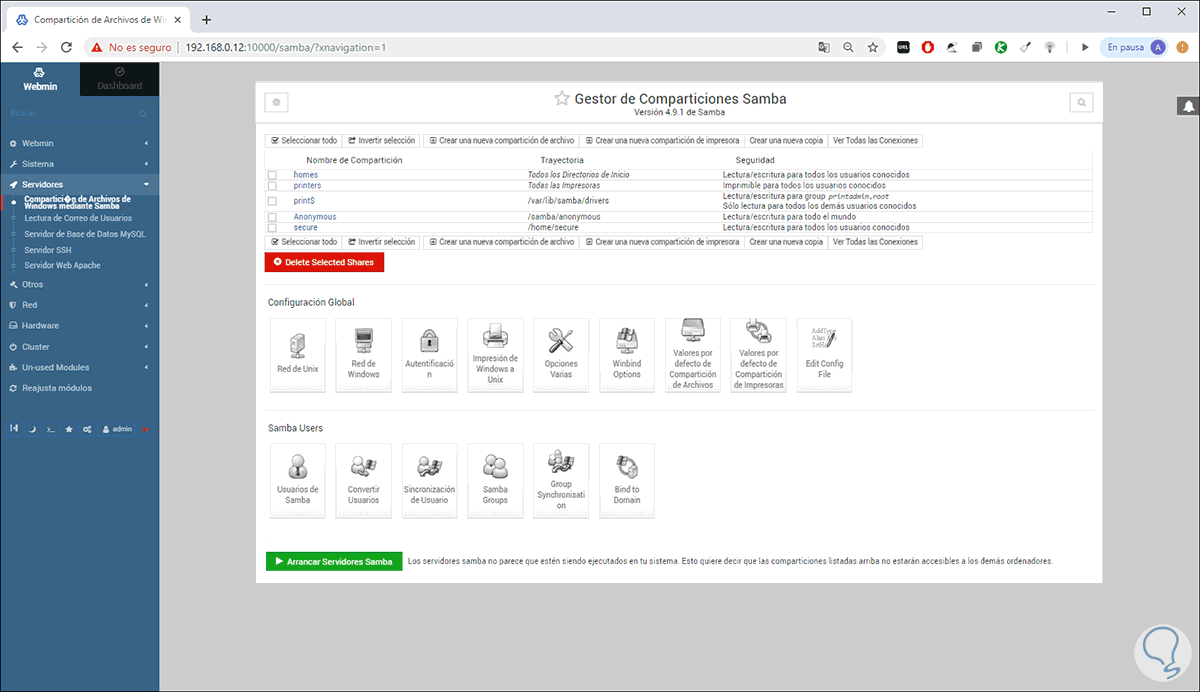Viewport: 1200px width, 692px height.
Task: Tick the checkbox for the printers share
Action: coord(272,186)
